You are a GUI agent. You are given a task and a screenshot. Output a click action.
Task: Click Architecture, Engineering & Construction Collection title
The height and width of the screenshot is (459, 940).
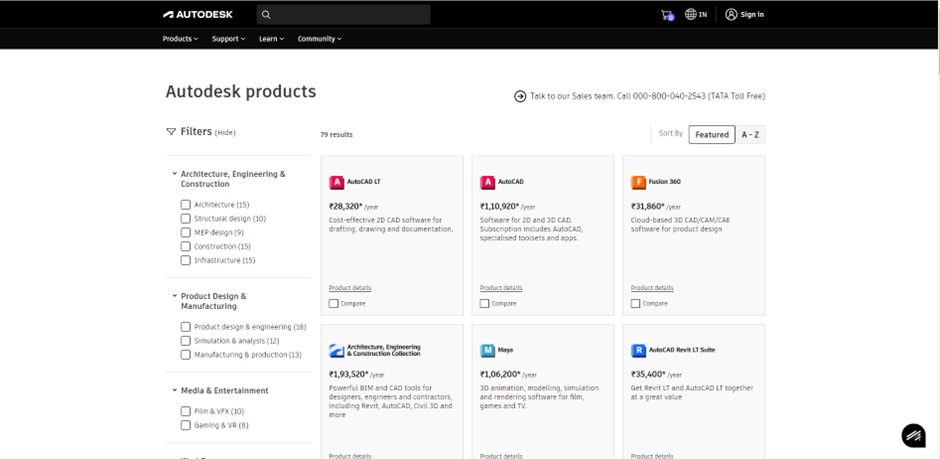pyautogui.click(x=384, y=350)
